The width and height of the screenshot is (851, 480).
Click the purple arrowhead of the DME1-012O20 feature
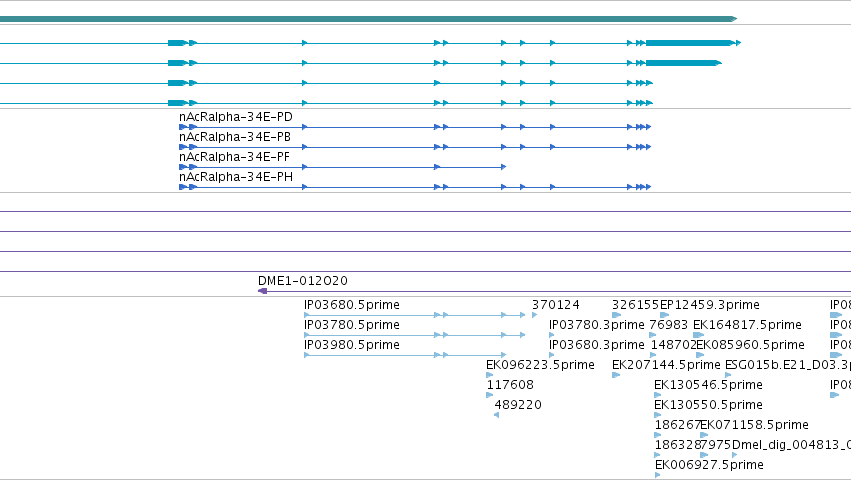(x=262, y=292)
